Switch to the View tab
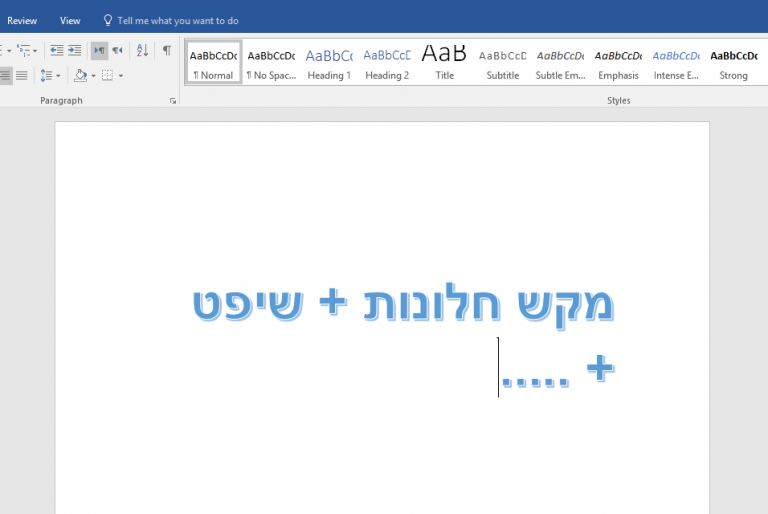Image resolution: width=768 pixels, height=514 pixels. tap(70, 21)
